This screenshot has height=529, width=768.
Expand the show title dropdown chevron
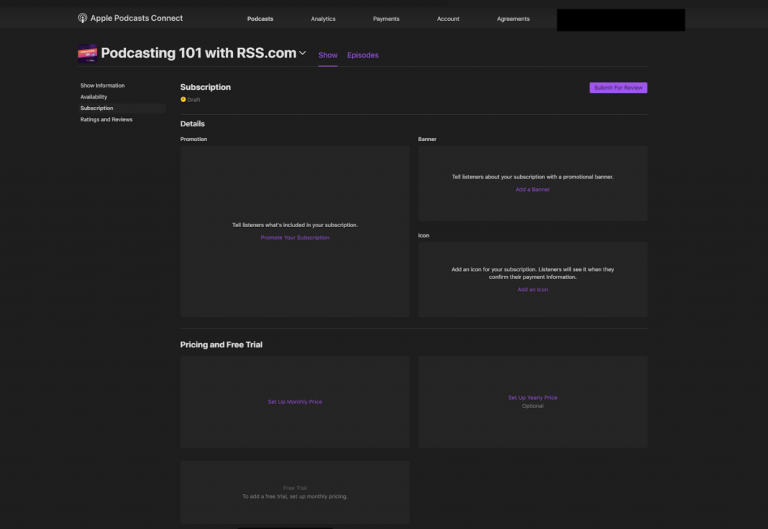(x=303, y=54)
